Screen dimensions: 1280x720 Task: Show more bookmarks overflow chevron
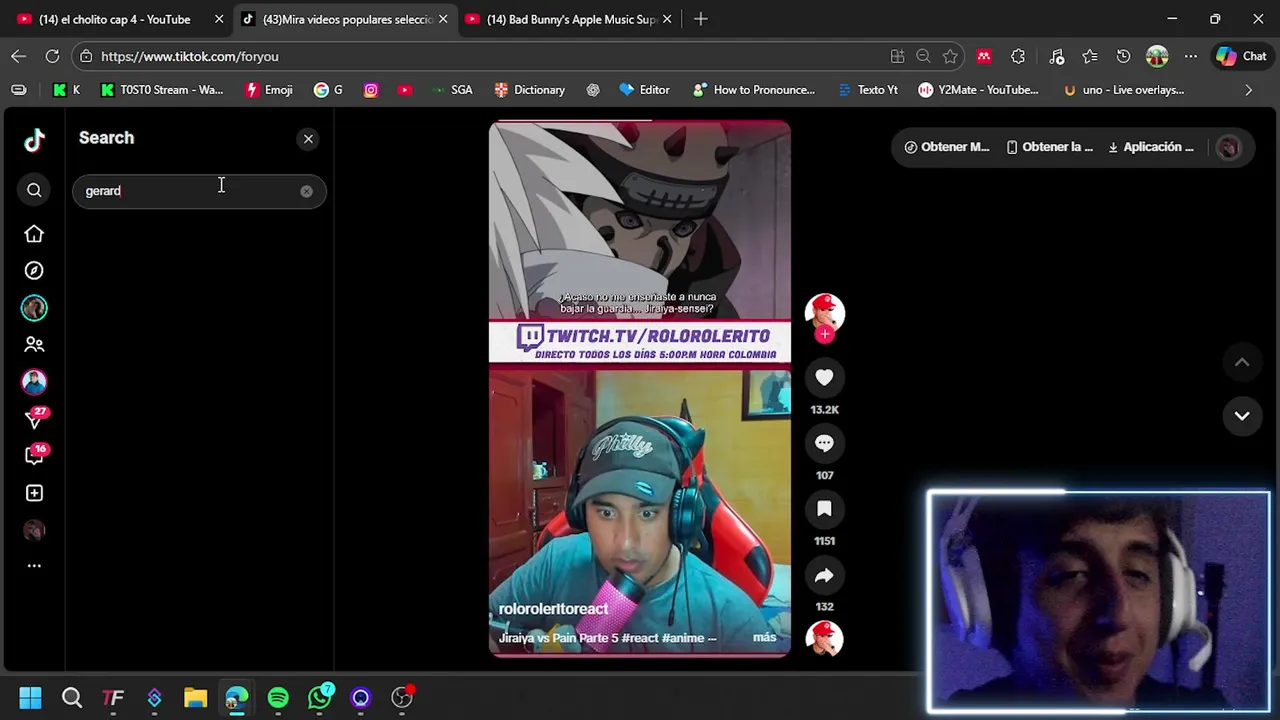(x=1248, y=90)
